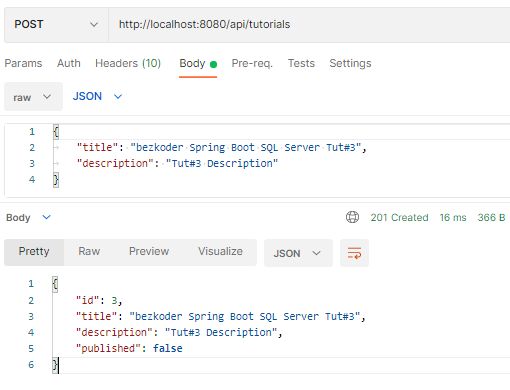Click the opening brace in response body

coord(55,284)
